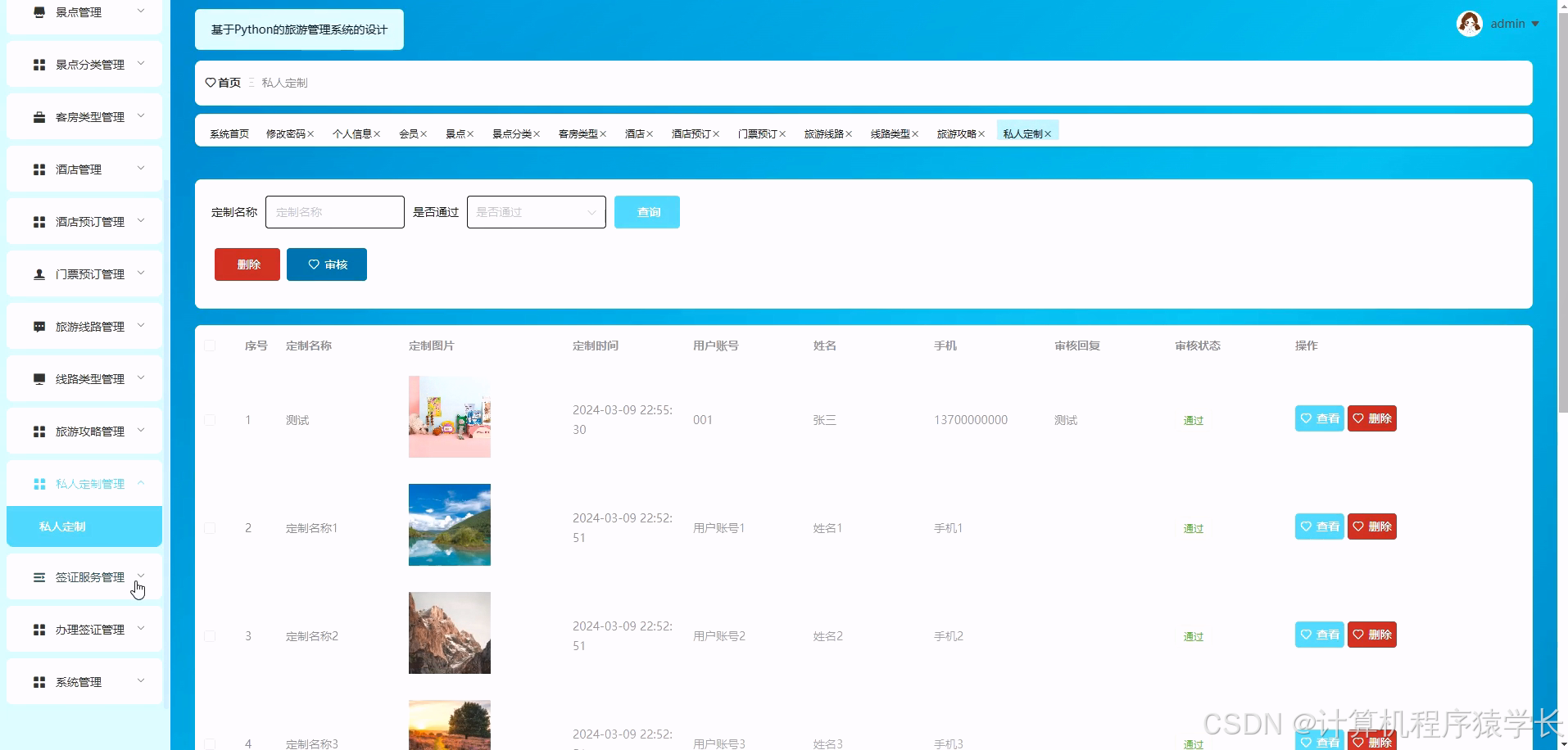Toggle the select-all checkbox in table header

(x=210, y=346)
